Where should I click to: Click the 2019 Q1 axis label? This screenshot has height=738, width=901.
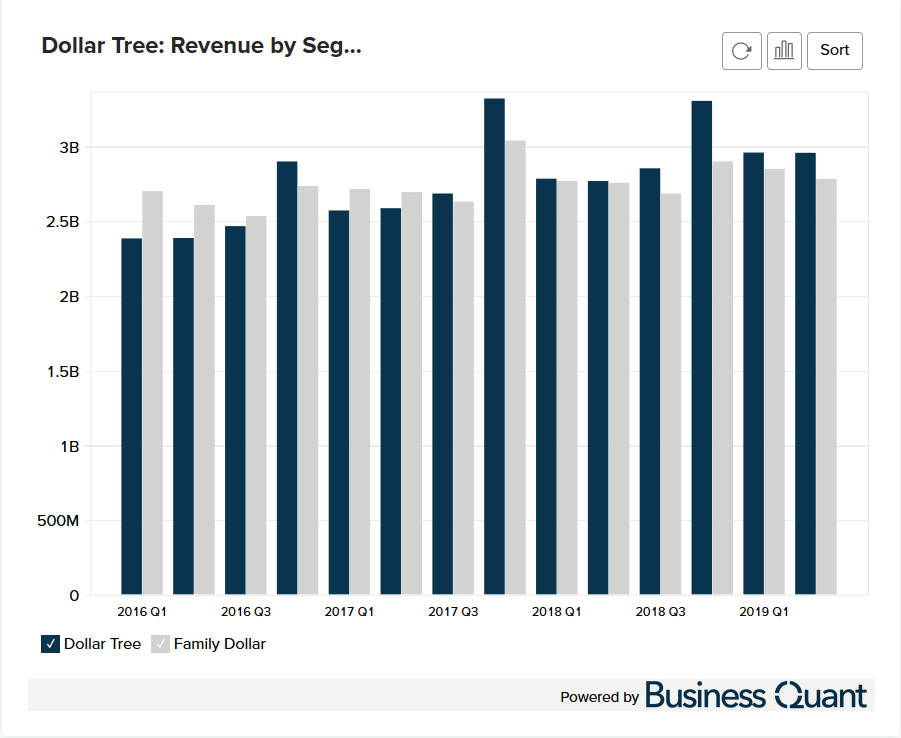pos(763,611)
